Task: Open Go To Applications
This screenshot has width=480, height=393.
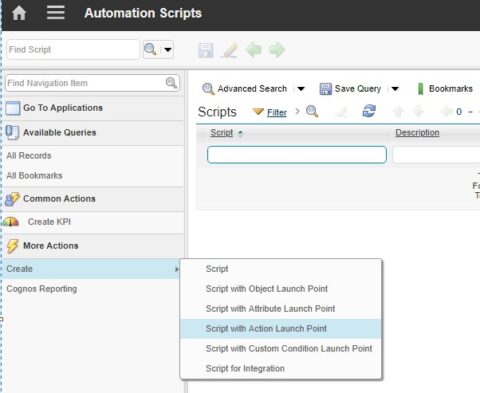Action: 93,108
